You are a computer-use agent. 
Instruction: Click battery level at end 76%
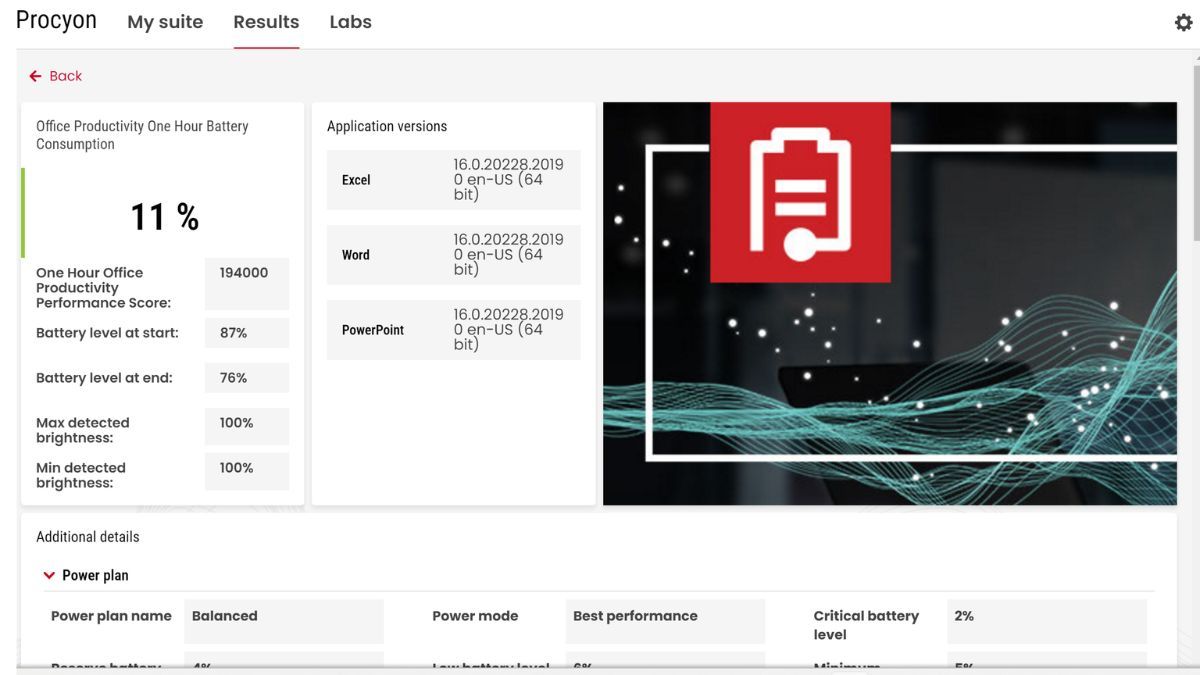coord(247,378)
